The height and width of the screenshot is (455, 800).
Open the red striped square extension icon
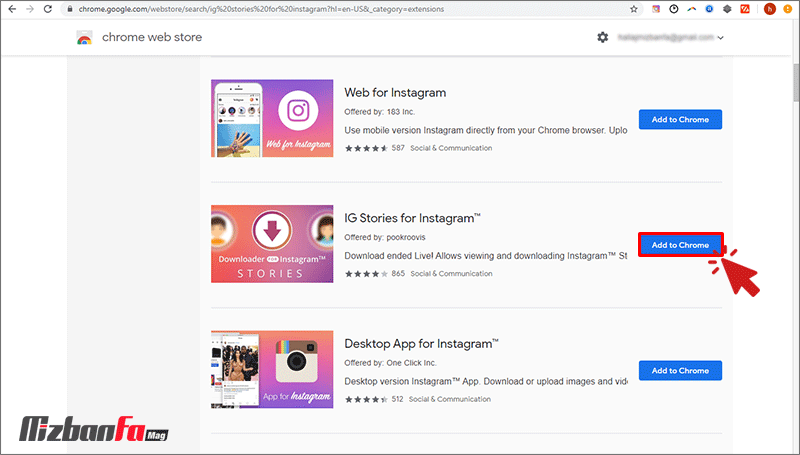click(x=745, y=9)
